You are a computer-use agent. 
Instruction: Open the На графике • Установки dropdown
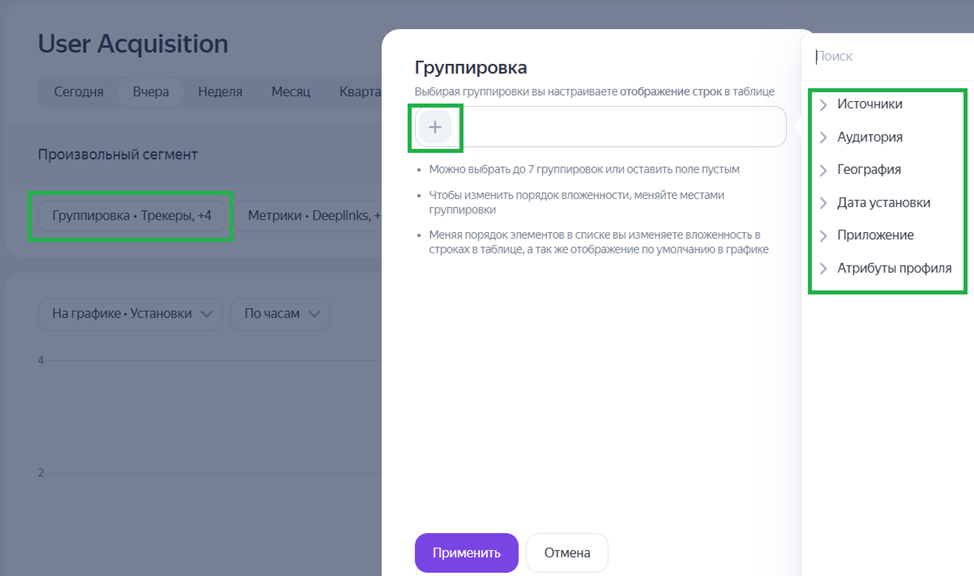click(x=131, y=314)
